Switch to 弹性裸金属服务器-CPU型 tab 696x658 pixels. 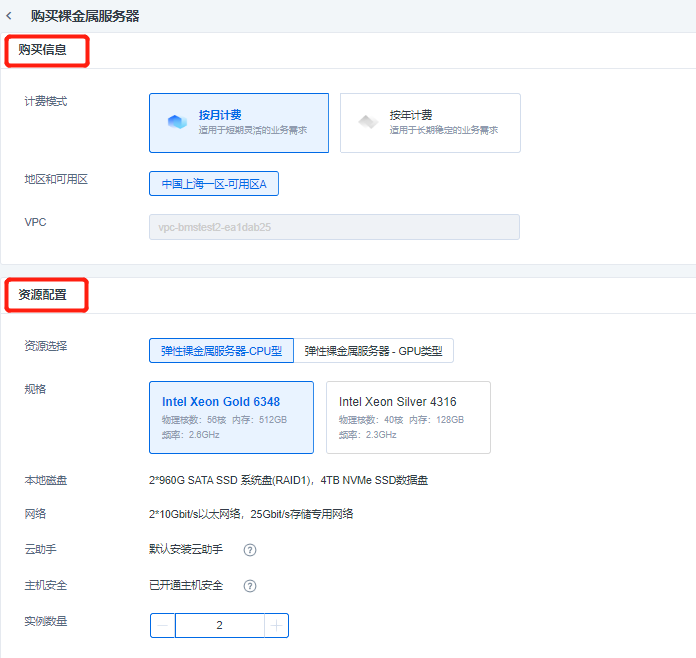click(221, 350)
